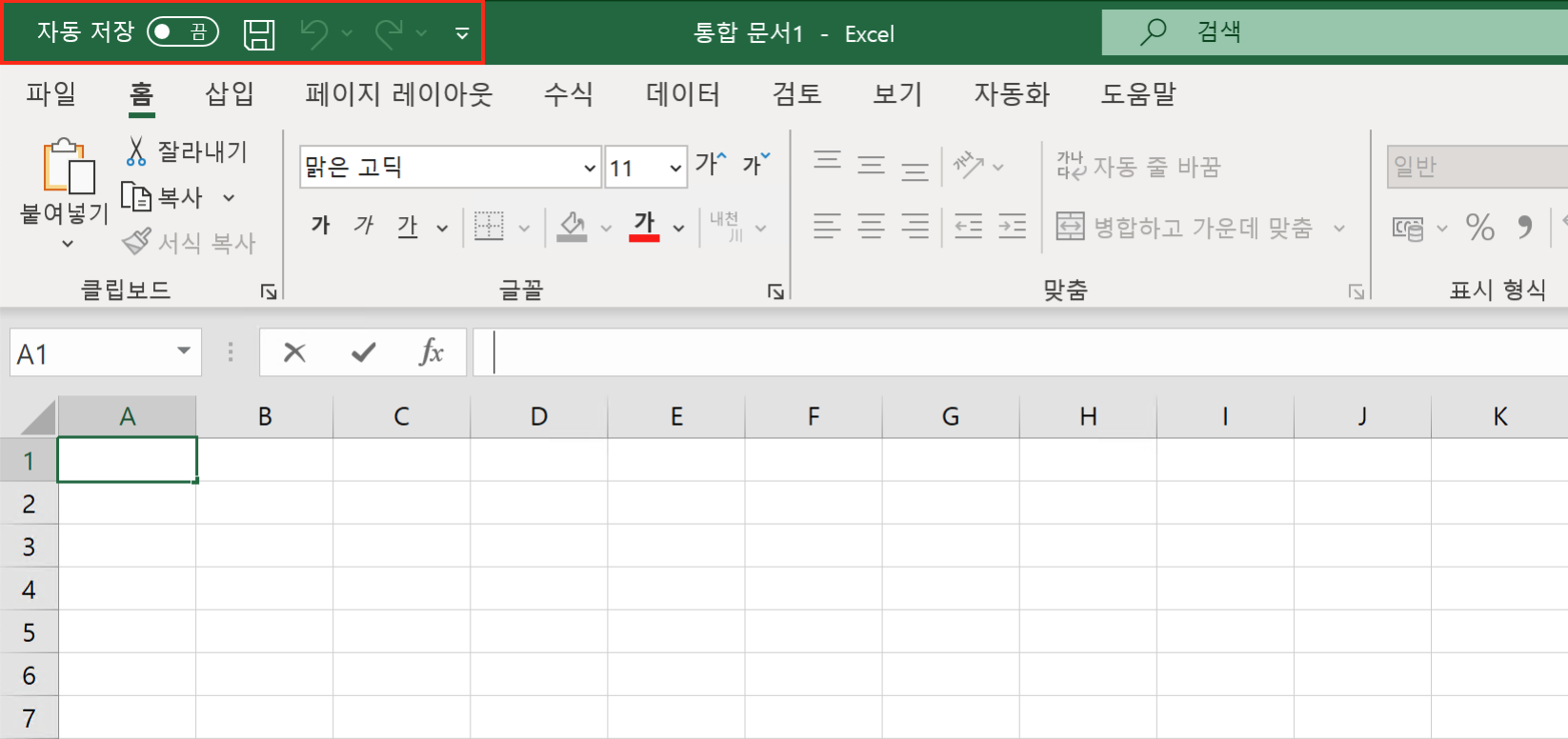Decrease font size with smaller 가 icon
The image size is (1568, 739).
coord(755,164)
